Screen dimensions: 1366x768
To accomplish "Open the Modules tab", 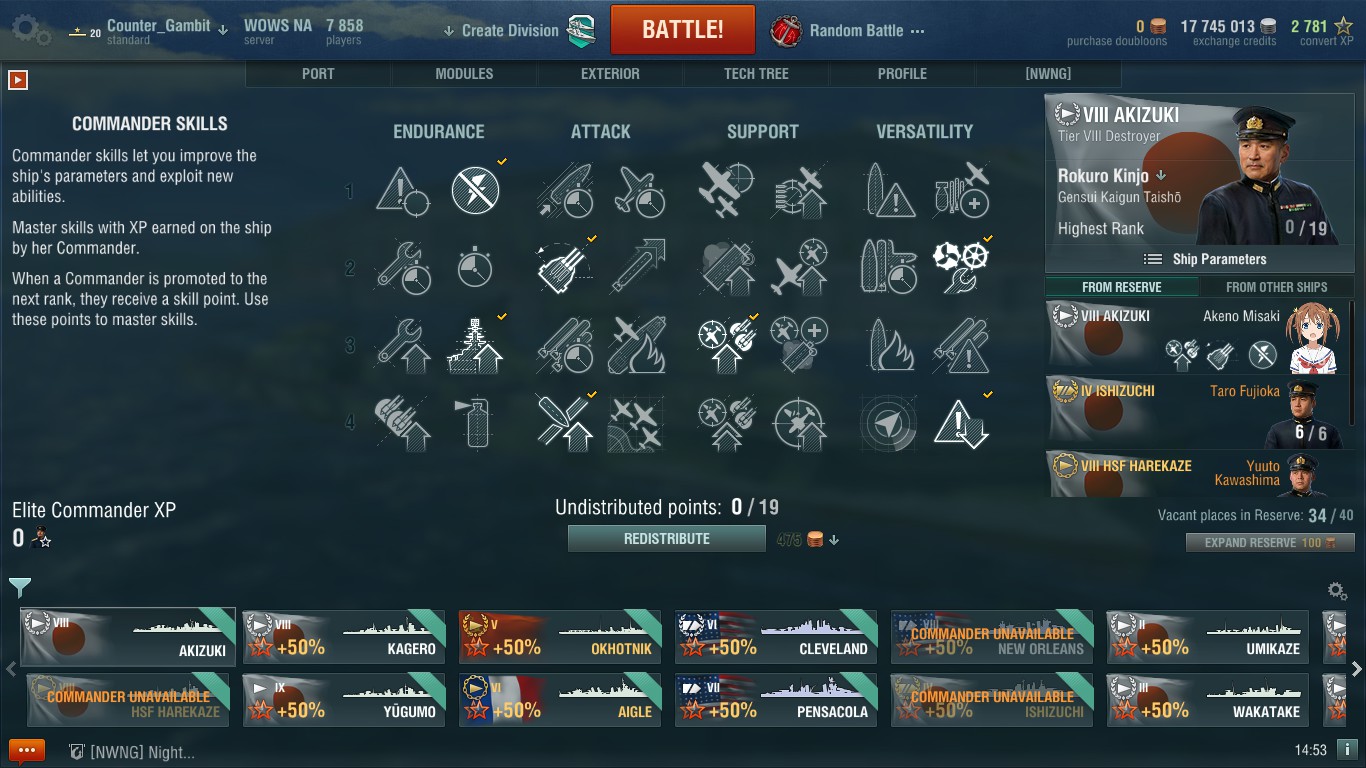I will (464, 74).
